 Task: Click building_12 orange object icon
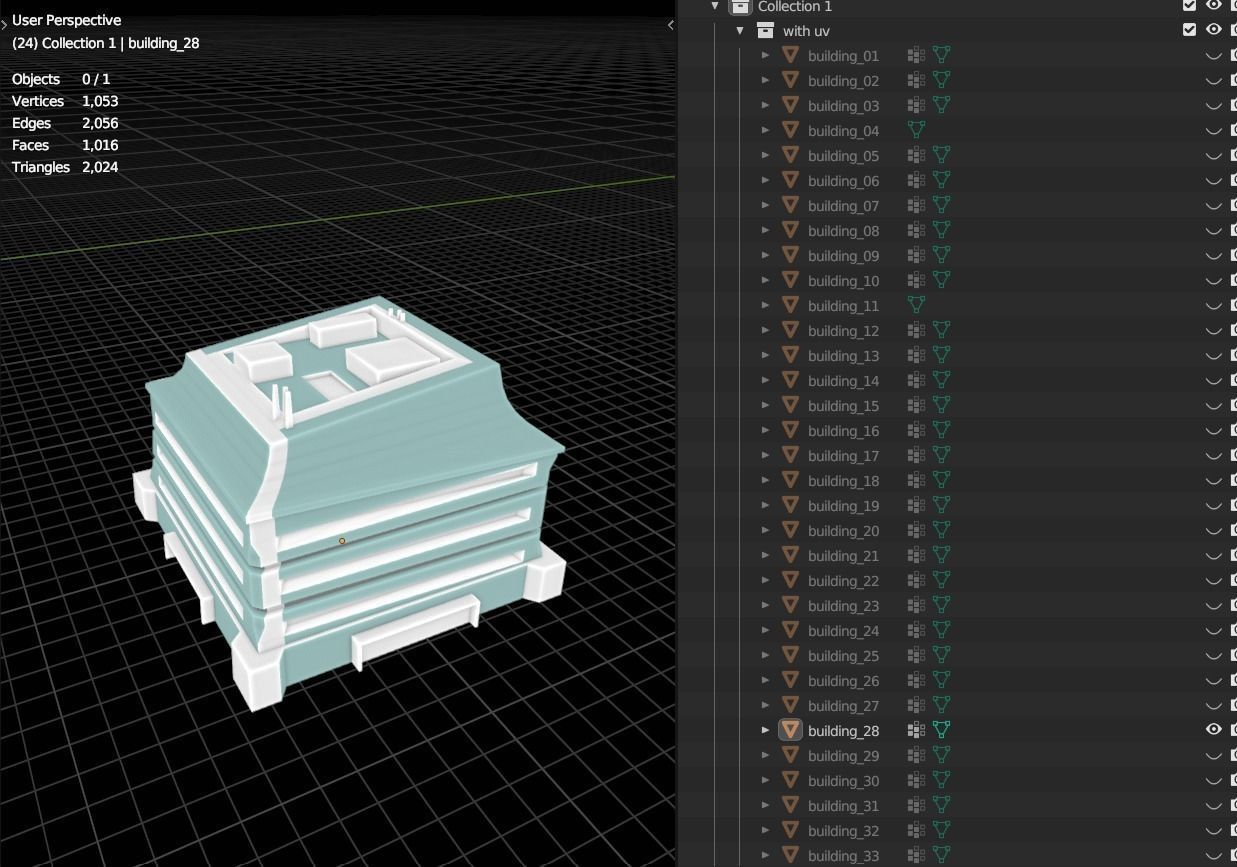pyautogui.click(x=790, y=330)
